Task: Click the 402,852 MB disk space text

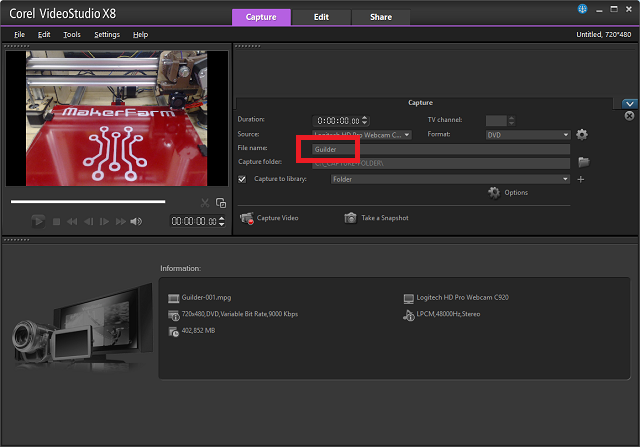Action: click(198, 330)
